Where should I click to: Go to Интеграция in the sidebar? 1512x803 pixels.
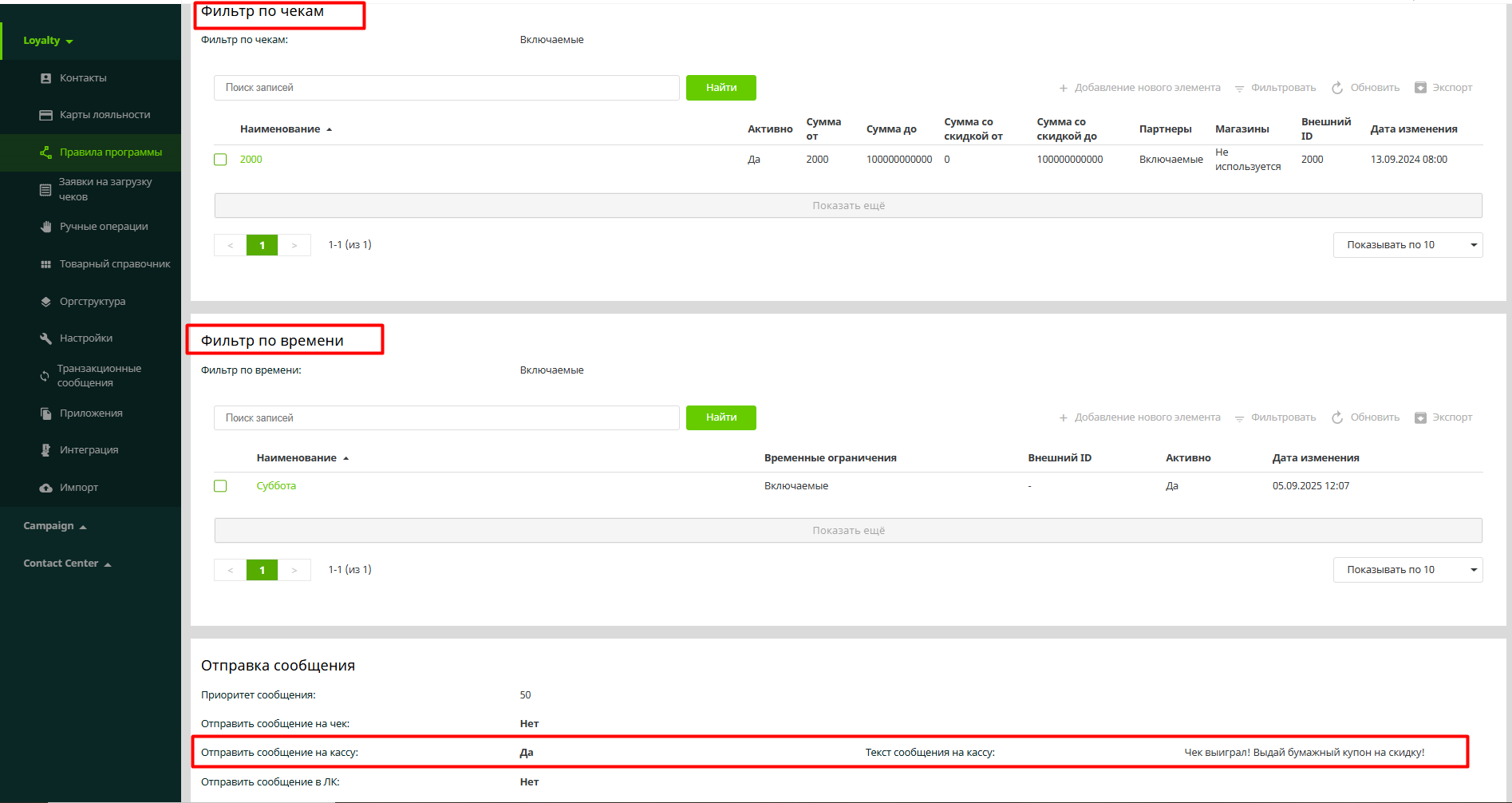point(89,450)
